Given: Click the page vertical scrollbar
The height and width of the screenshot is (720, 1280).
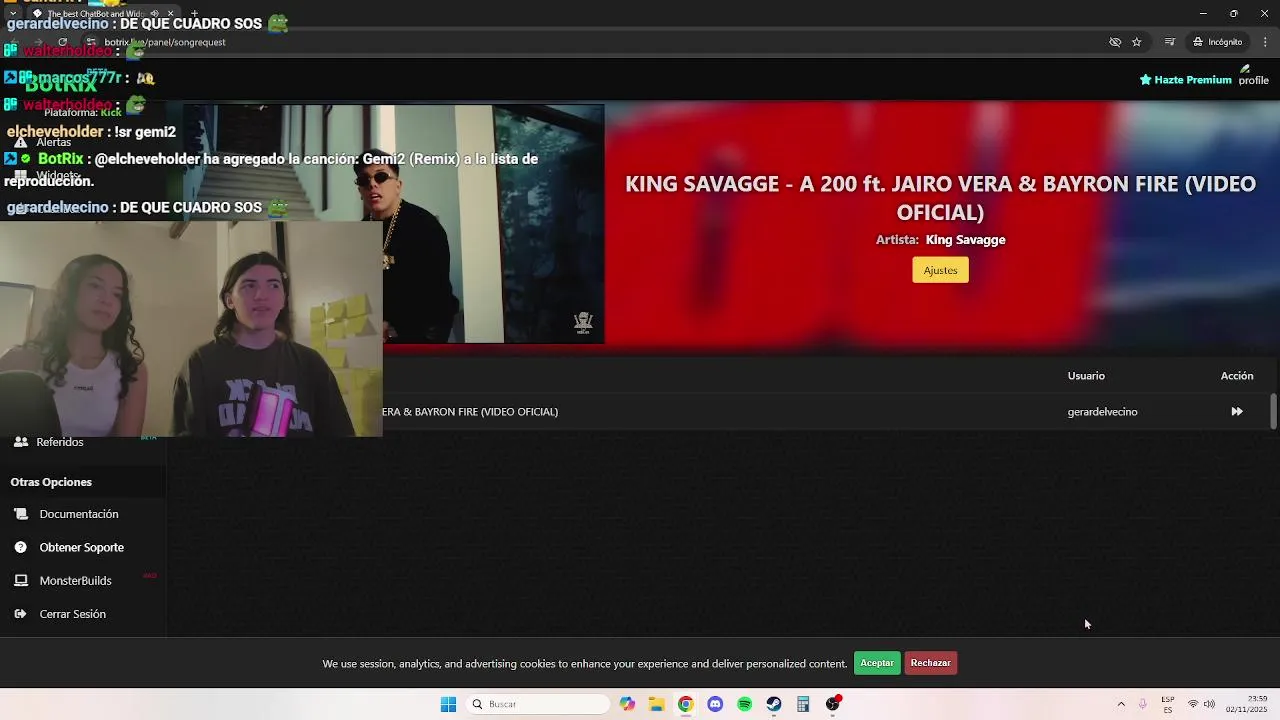Looking at the screenshot, I should point(1273,412).
